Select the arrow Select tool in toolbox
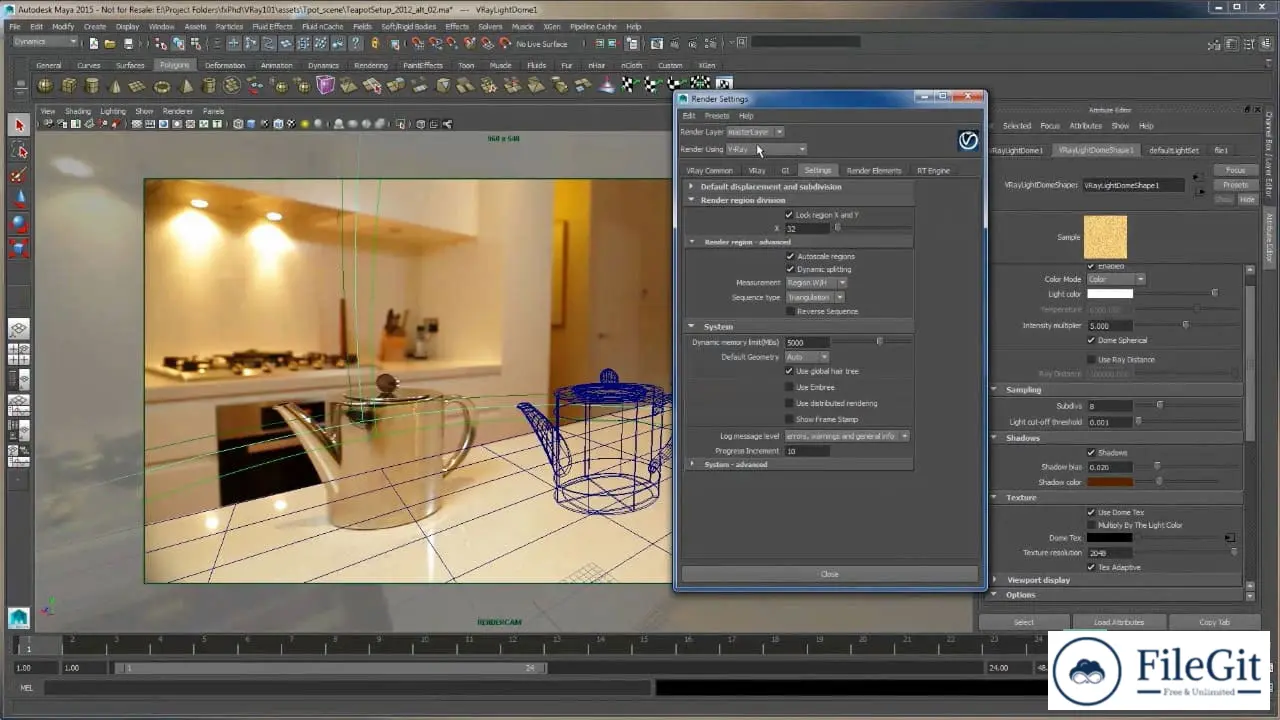 (19, 125)
